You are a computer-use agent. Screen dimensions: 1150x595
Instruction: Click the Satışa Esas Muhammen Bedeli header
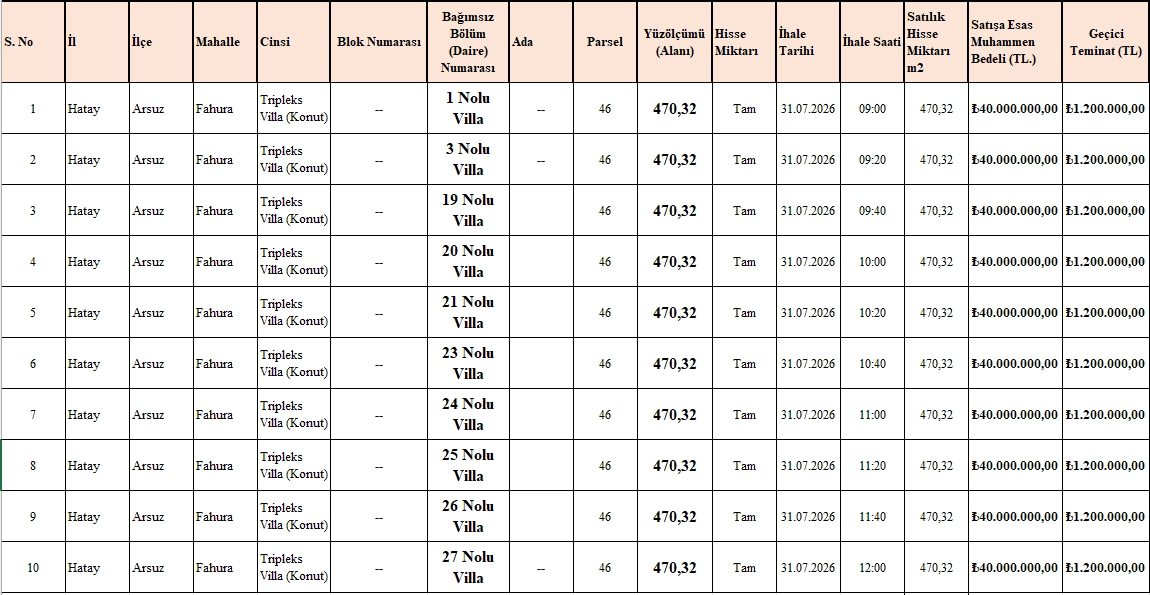tap(1014, 42)
